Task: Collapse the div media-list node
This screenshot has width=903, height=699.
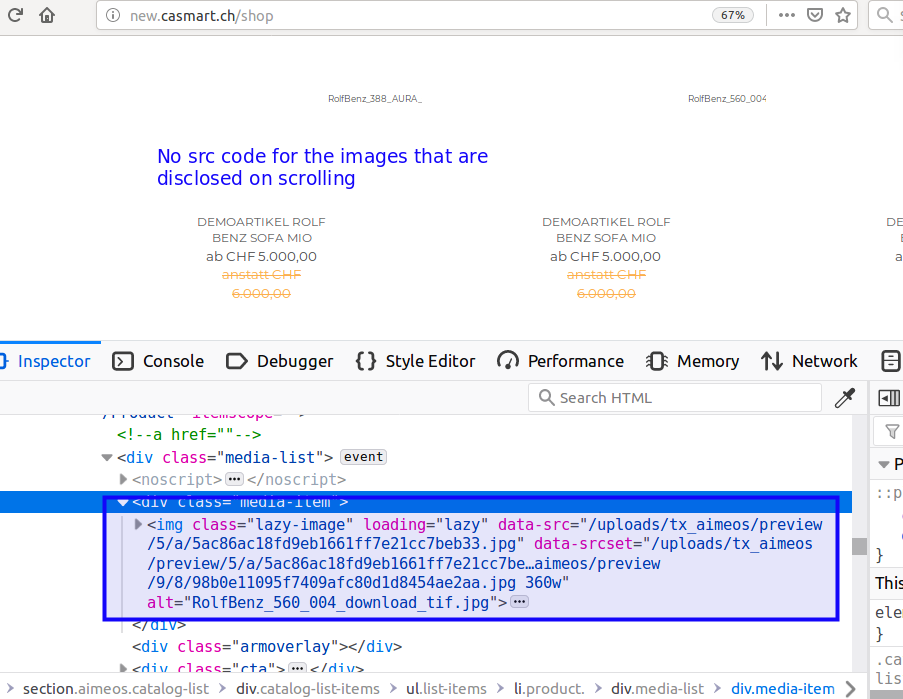Action: 107,458
